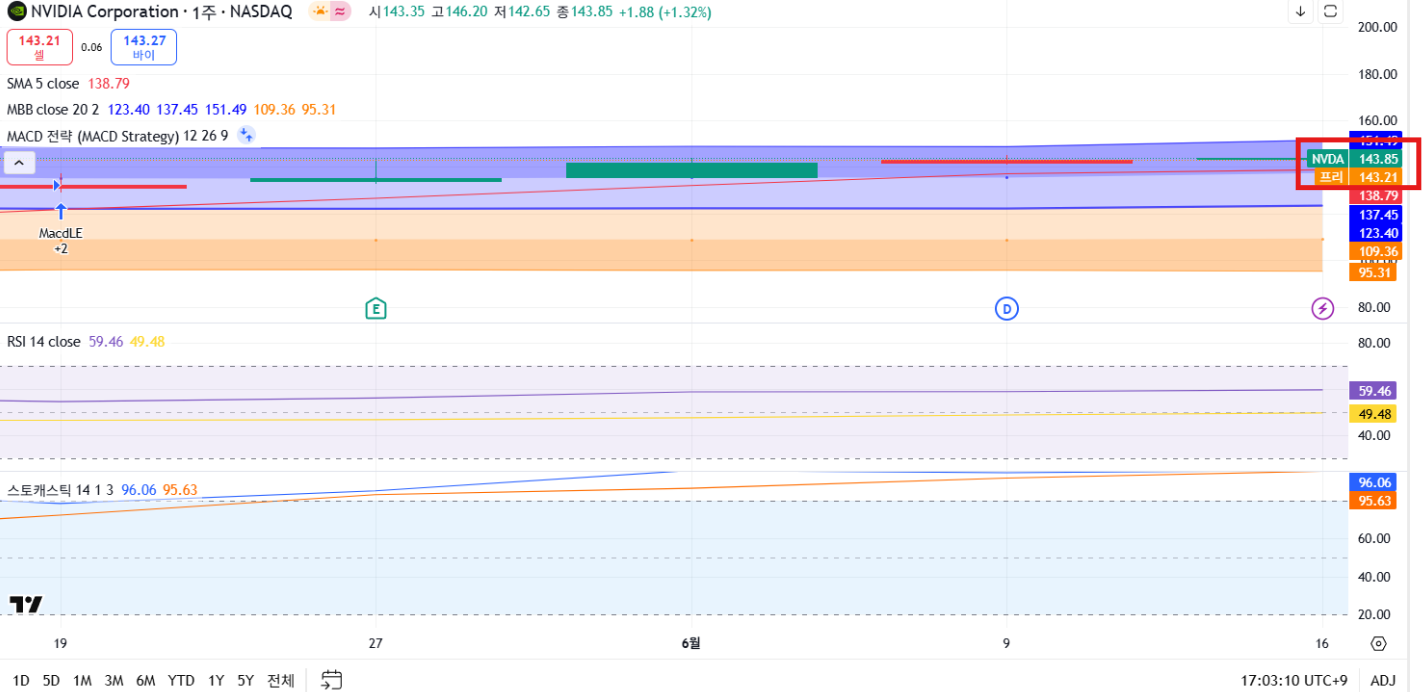Click the NVIDIA logo icon beside the symbol name
Screen dimensions: 1422x692
17,12
